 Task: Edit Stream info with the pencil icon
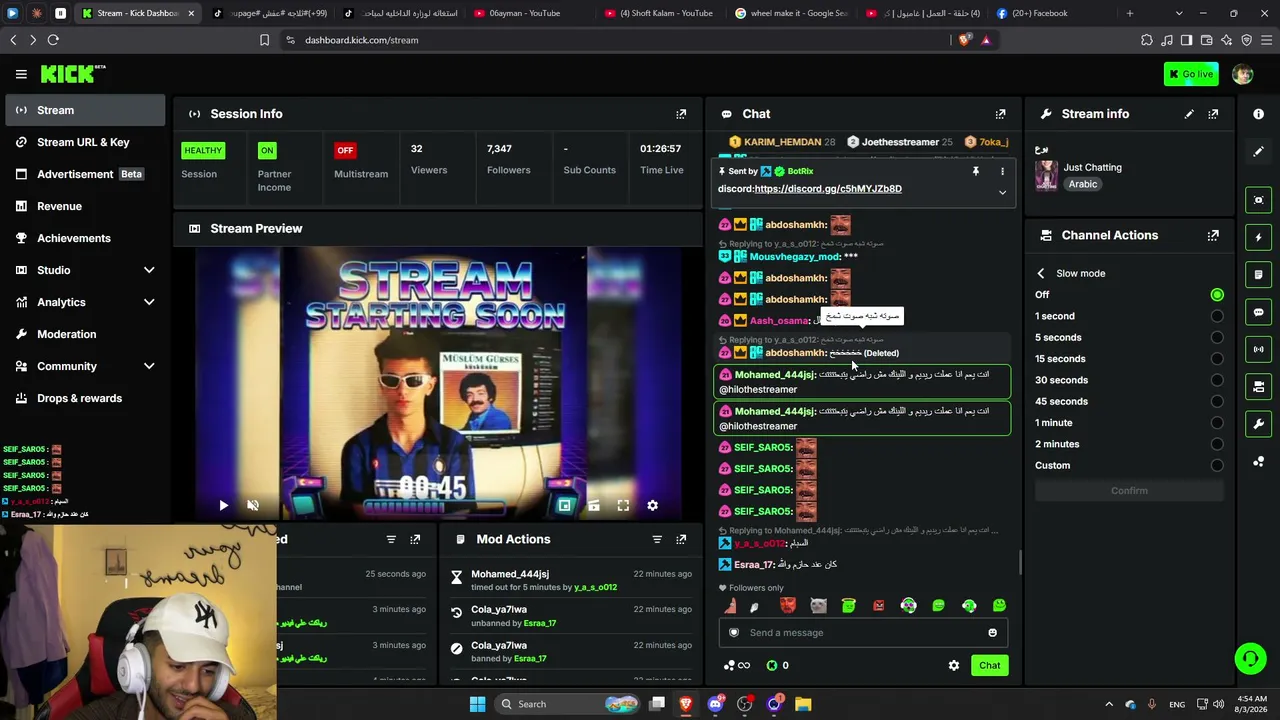(x=1189, y=114)
